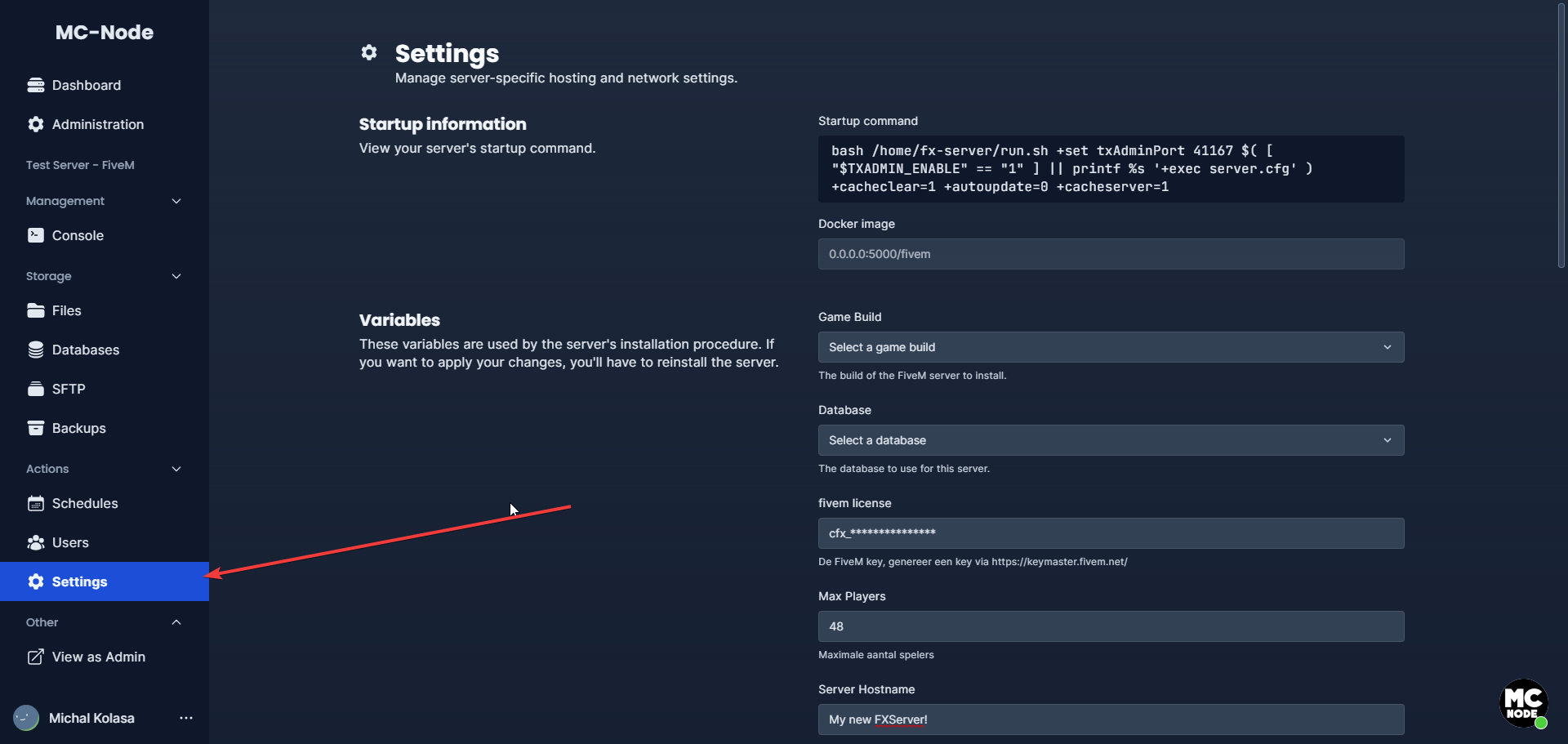Collapse the Actions section
This screenshot has height=744, width=1568.
pyautogui.click(x=176, y=469)
